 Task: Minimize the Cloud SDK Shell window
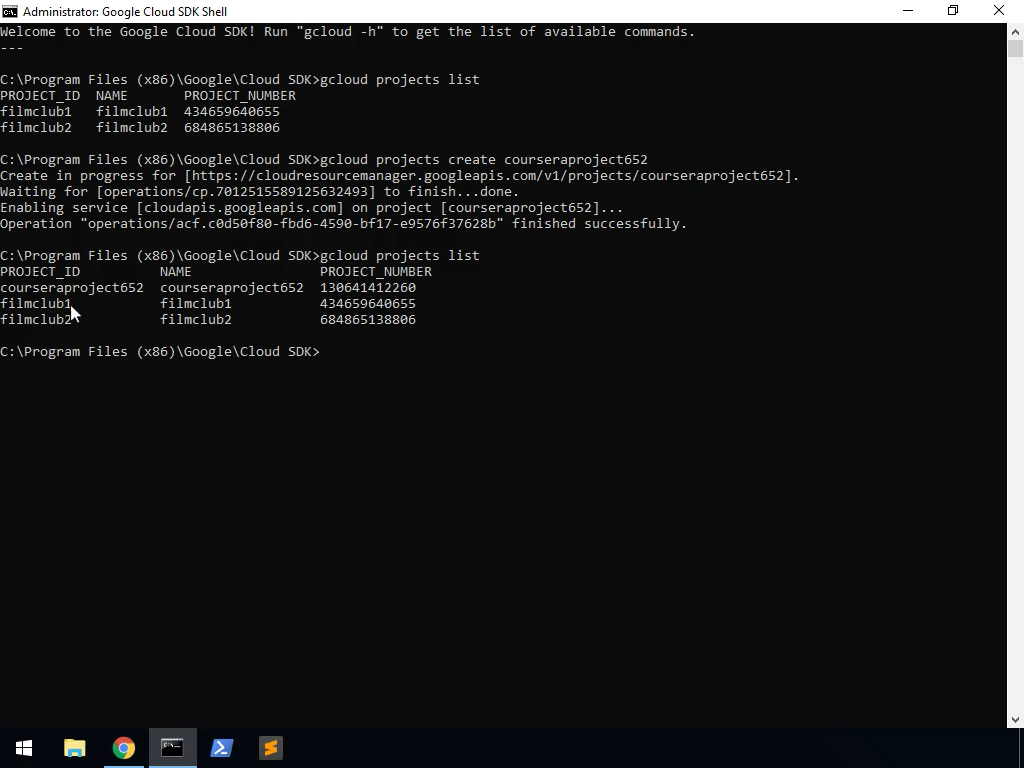pos(908,11)
